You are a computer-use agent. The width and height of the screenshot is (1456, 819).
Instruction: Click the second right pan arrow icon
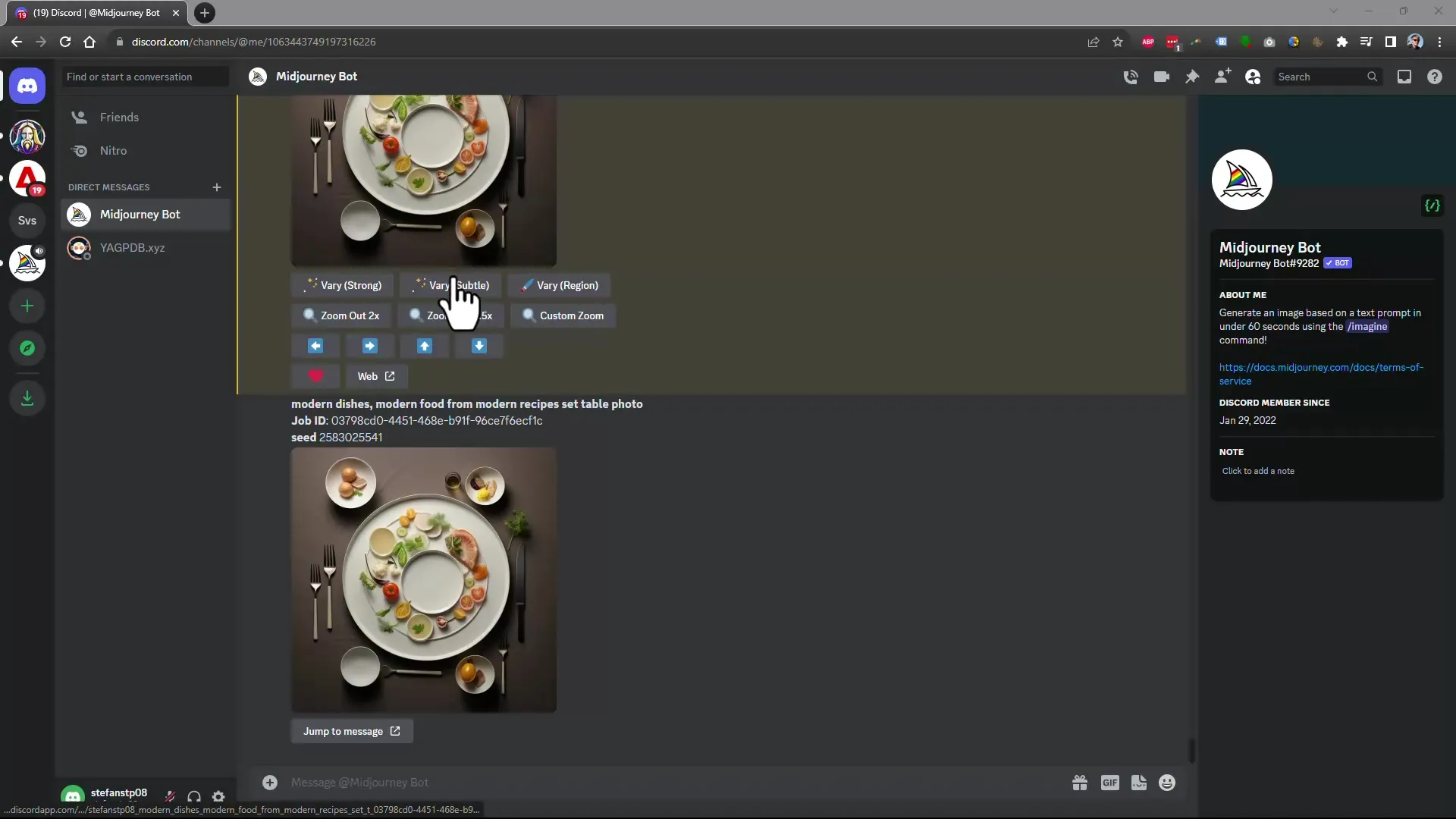[x=370, y=345]
